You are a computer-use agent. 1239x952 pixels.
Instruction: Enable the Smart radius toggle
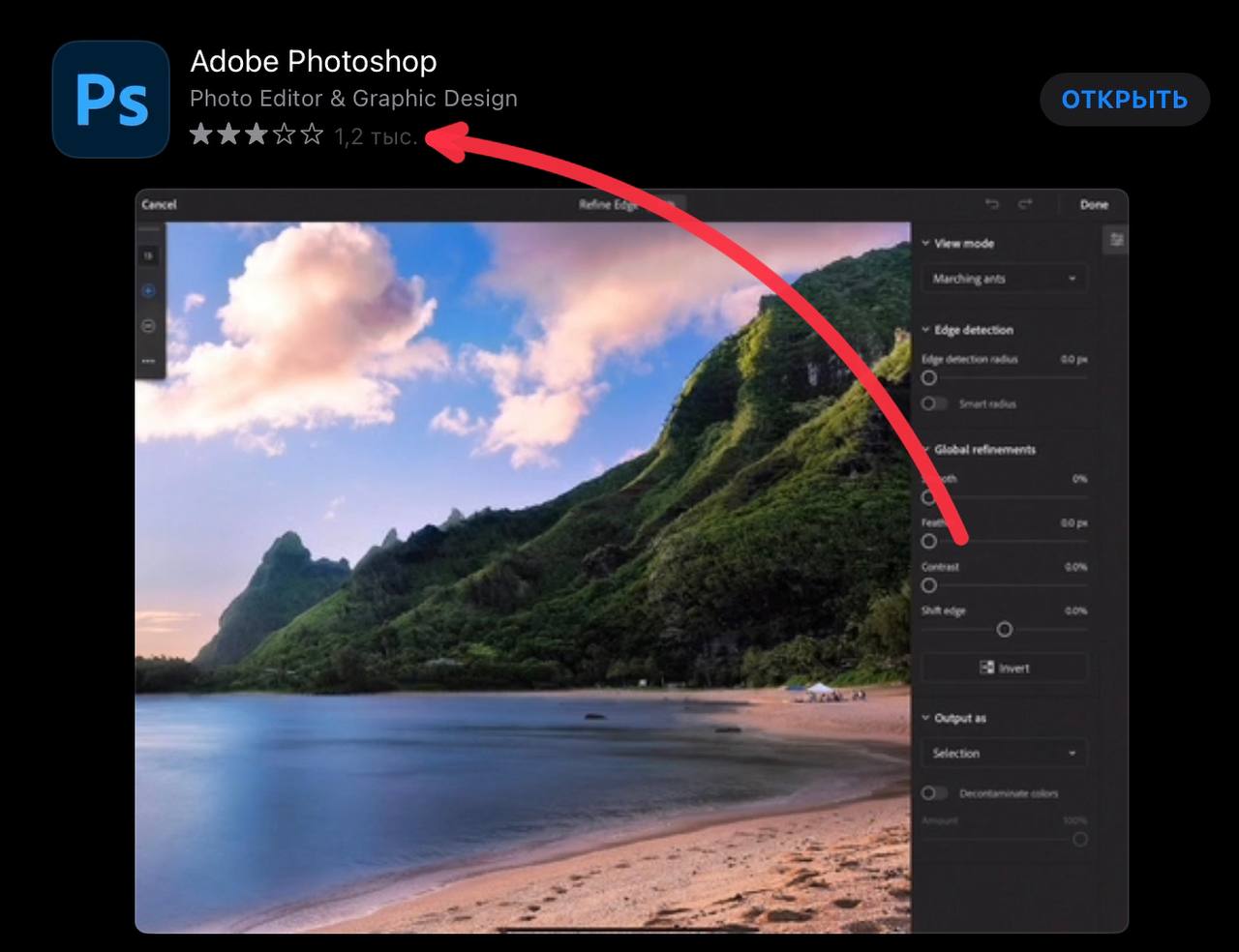point(933,403)
